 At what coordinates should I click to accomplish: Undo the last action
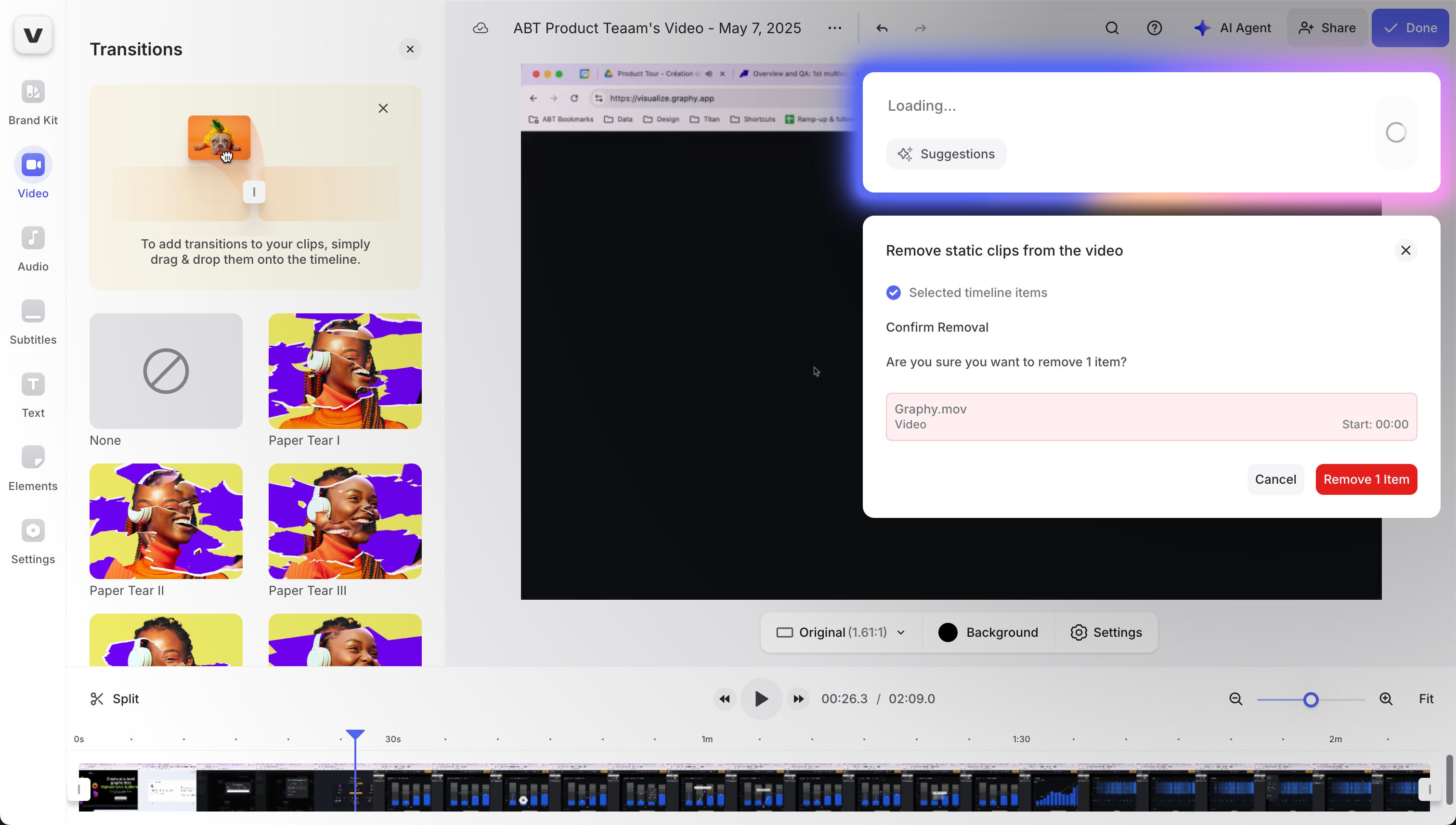tap(881, 28)
